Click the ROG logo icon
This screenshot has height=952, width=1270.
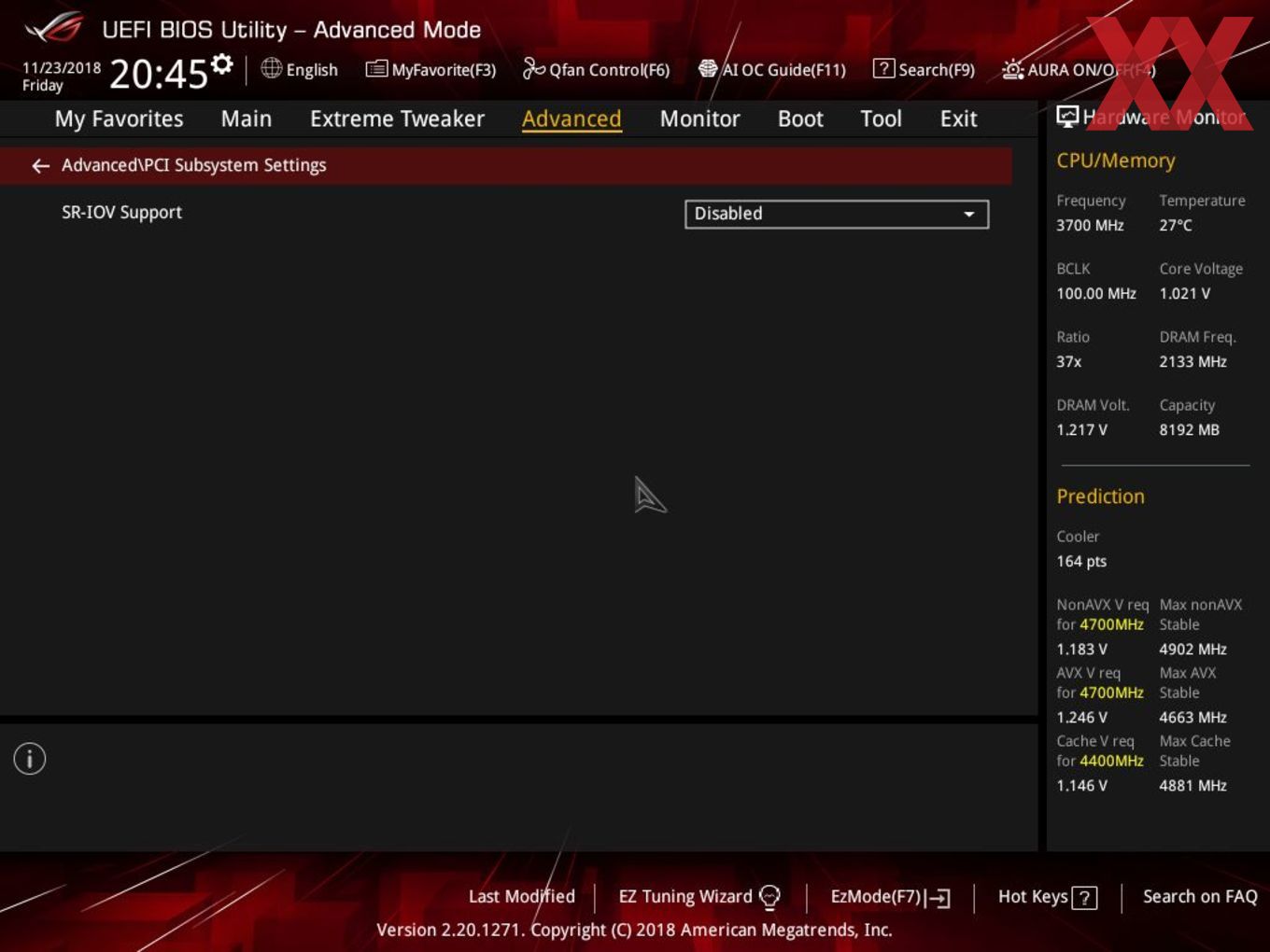click(54, 28)
